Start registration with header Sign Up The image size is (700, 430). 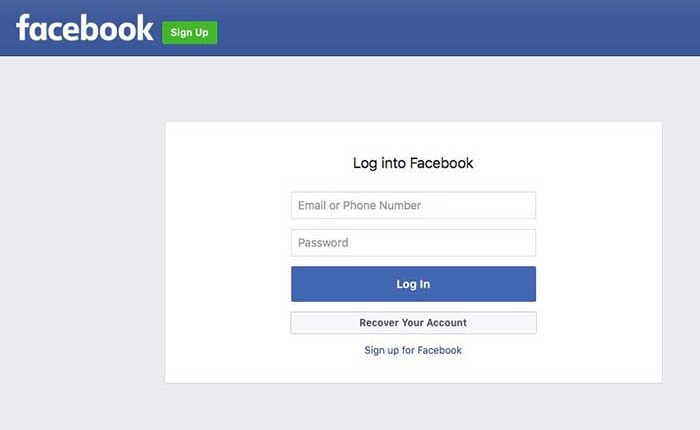190,33
